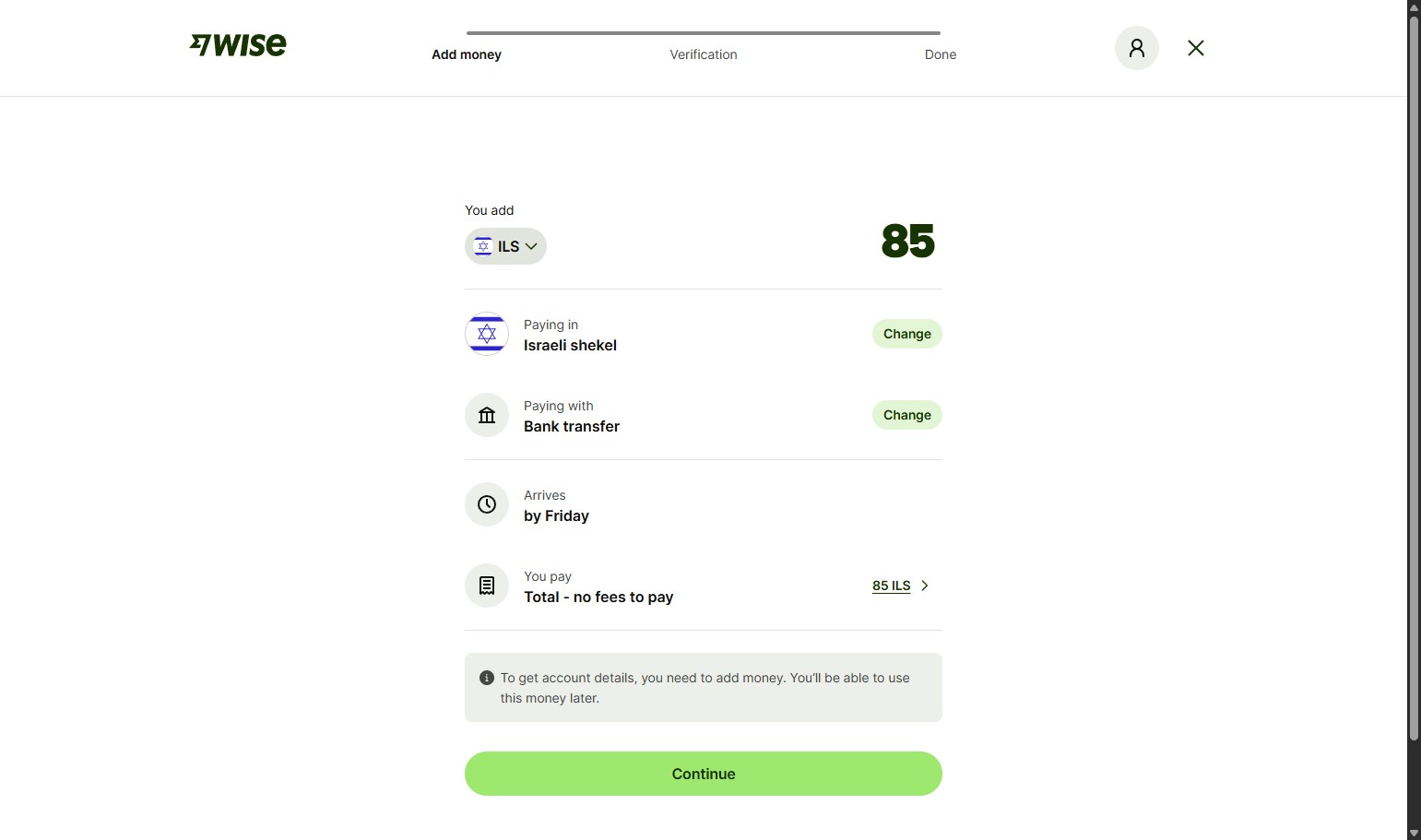The width and height of the screenshot is (1421, 840).
Task: Open the profile account icon
Action: [x=1136, y=48]
